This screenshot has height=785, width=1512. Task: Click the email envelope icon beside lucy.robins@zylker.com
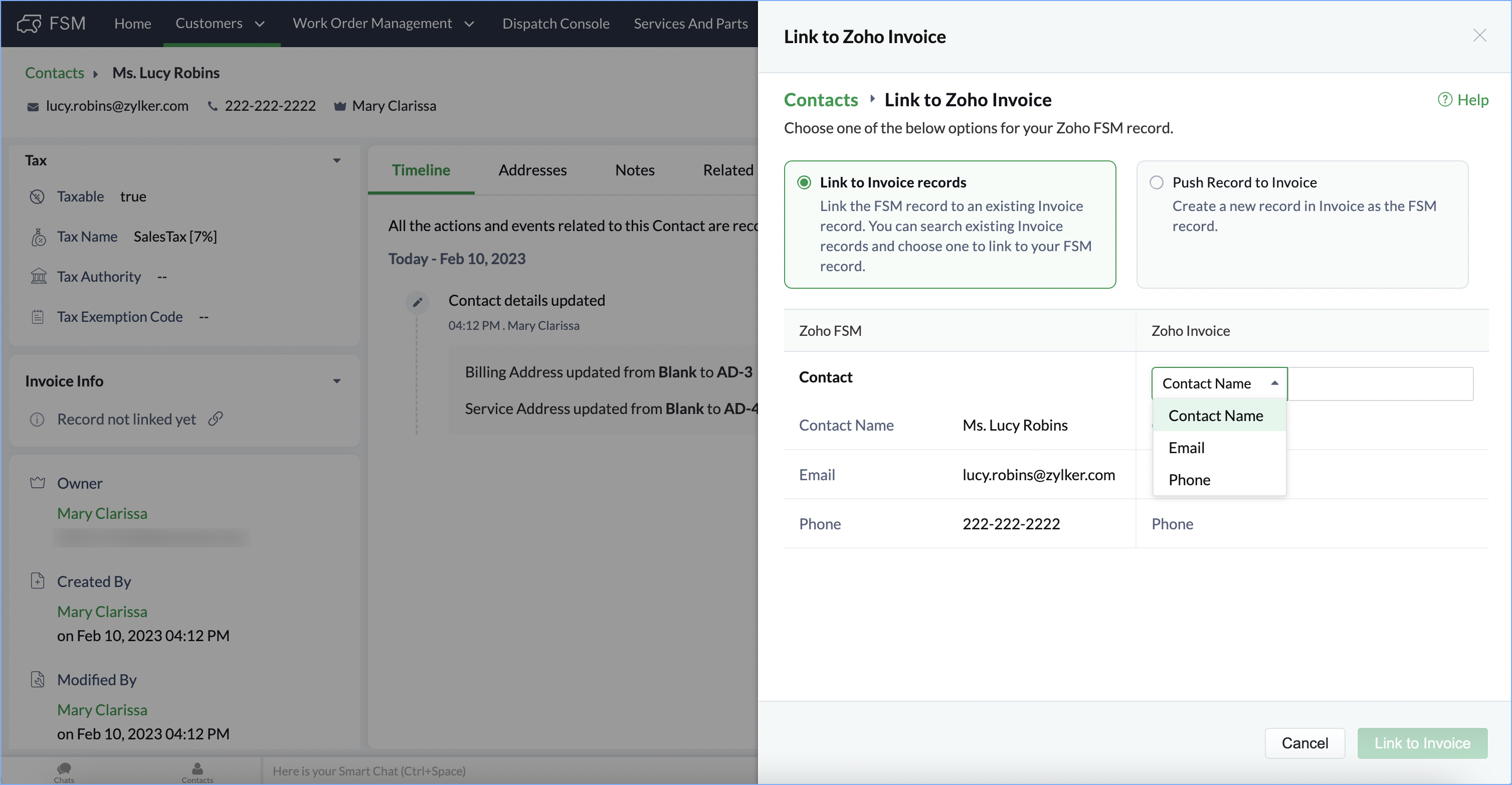tap(33, 107)
